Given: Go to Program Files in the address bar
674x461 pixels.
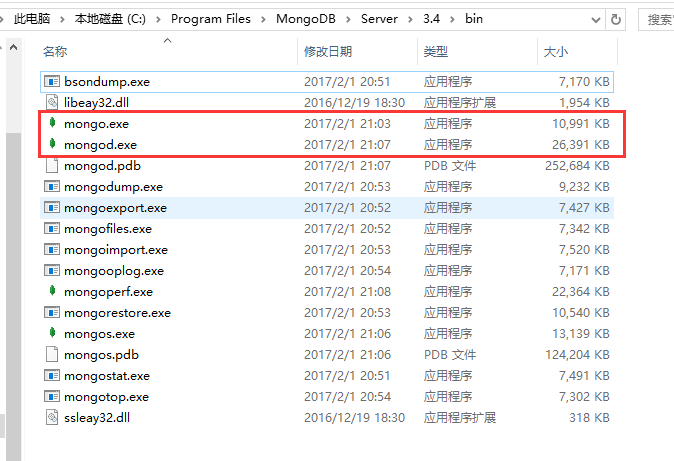Looking at the screenshot, I should click(211, 19).
